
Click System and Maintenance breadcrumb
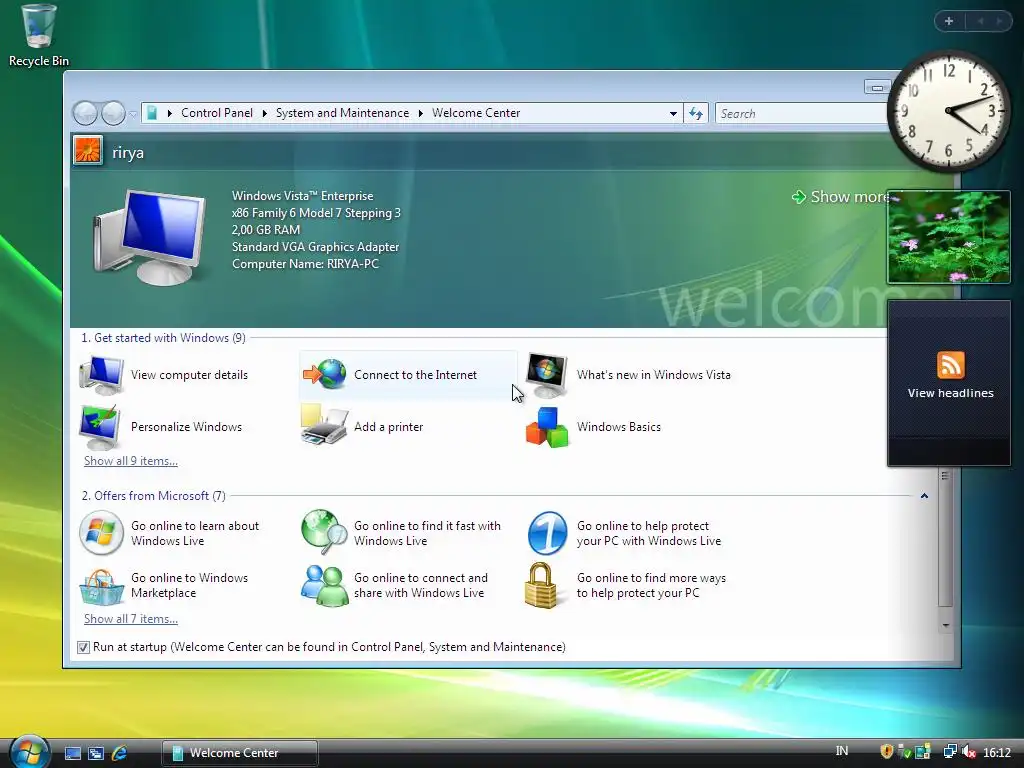(x=342, y=113)
